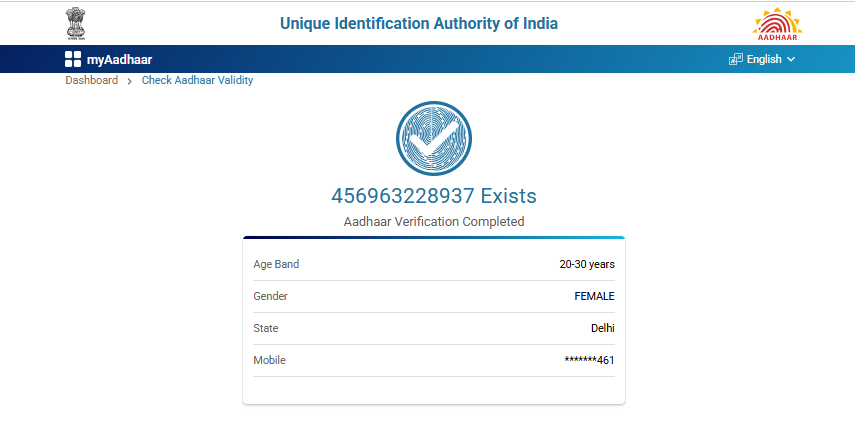The image size is (855, 430).
Task: Open the English language dropdown
Action: pyautogui.click(x=764, y=59)
